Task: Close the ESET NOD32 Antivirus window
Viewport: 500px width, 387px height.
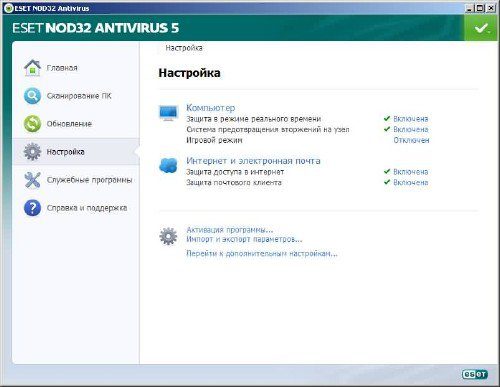Action: (491, 8)
